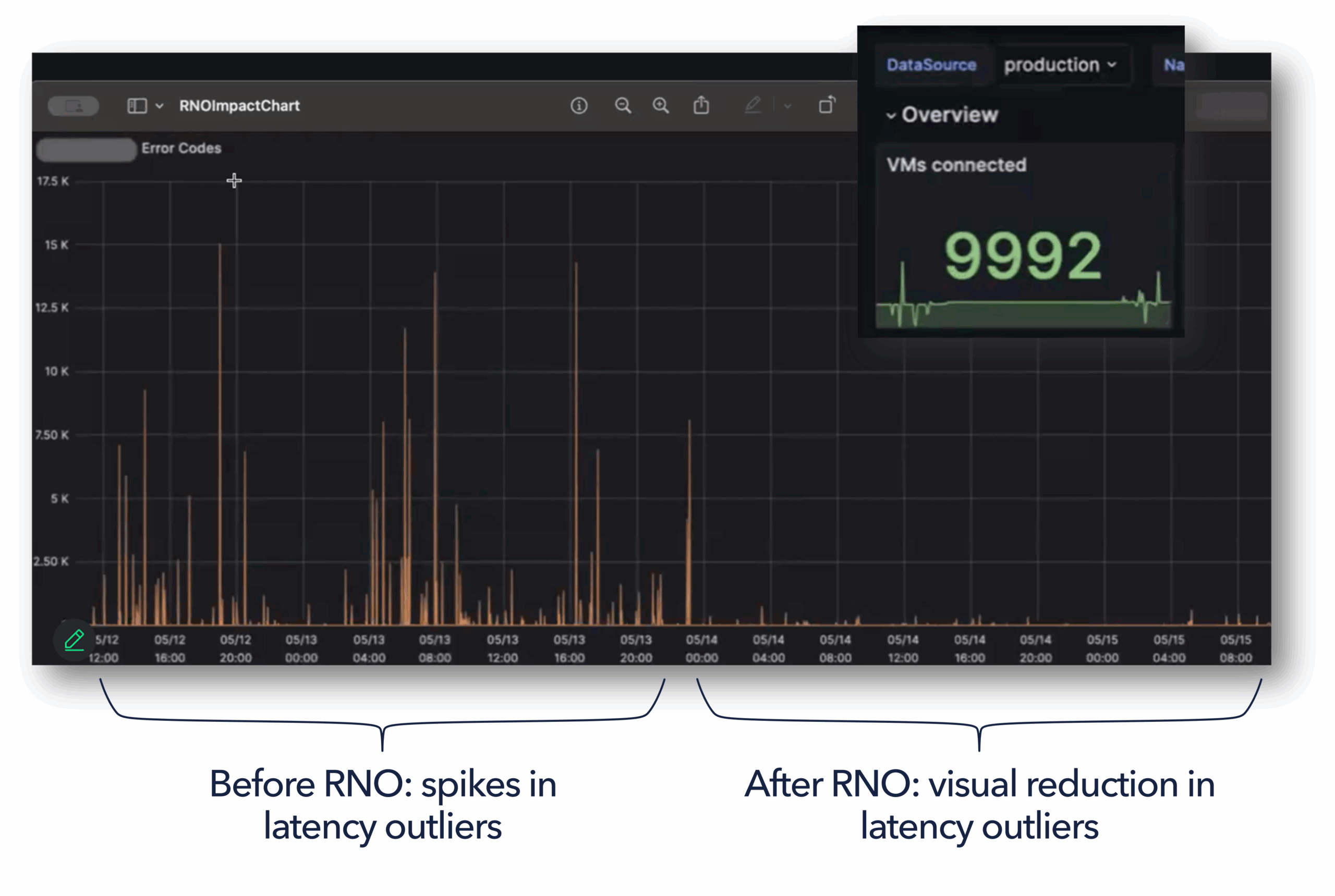Click the info (ⓘ) icon in the toolbar
The width and height of the screenshot is (1335, 896).
tap(579, 106)
